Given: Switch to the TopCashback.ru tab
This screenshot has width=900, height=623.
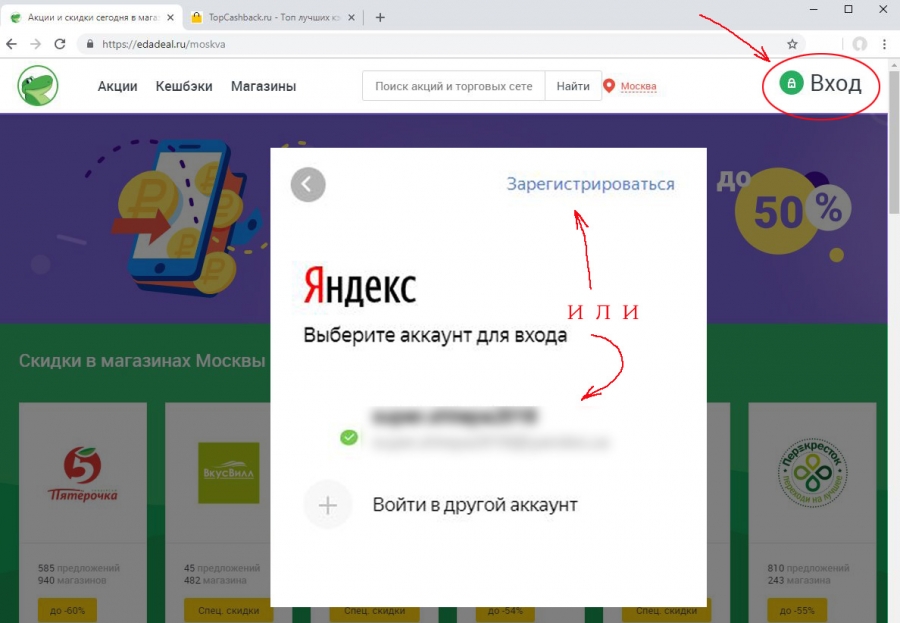Looking at the screenshot, I should pyautogui.click(x=273, y=18).
